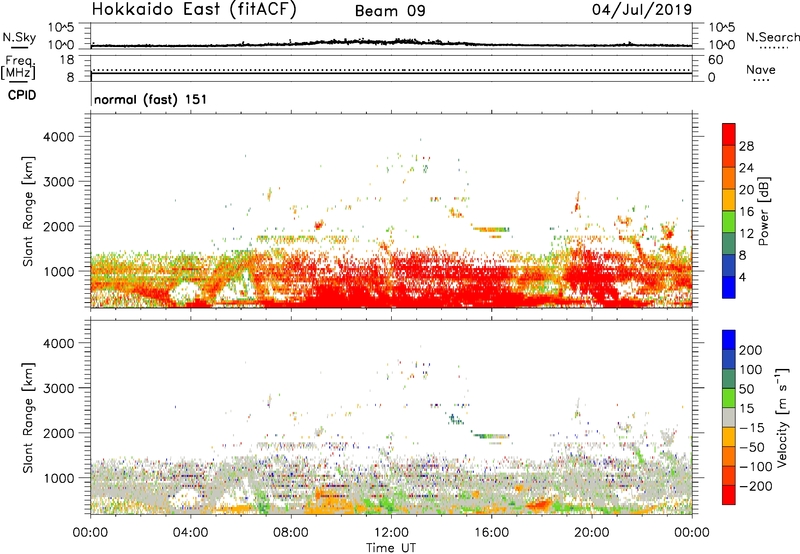The height and width of the screenshot is (554, 800).
Task: Click '4000' on the power panel range axis
Action: click(59, 137)
